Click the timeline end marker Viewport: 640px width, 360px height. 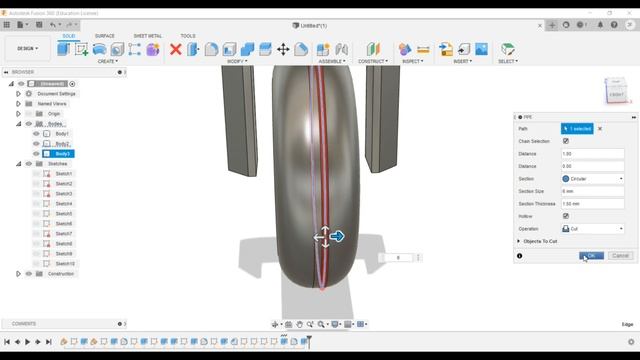coord(309,341)
